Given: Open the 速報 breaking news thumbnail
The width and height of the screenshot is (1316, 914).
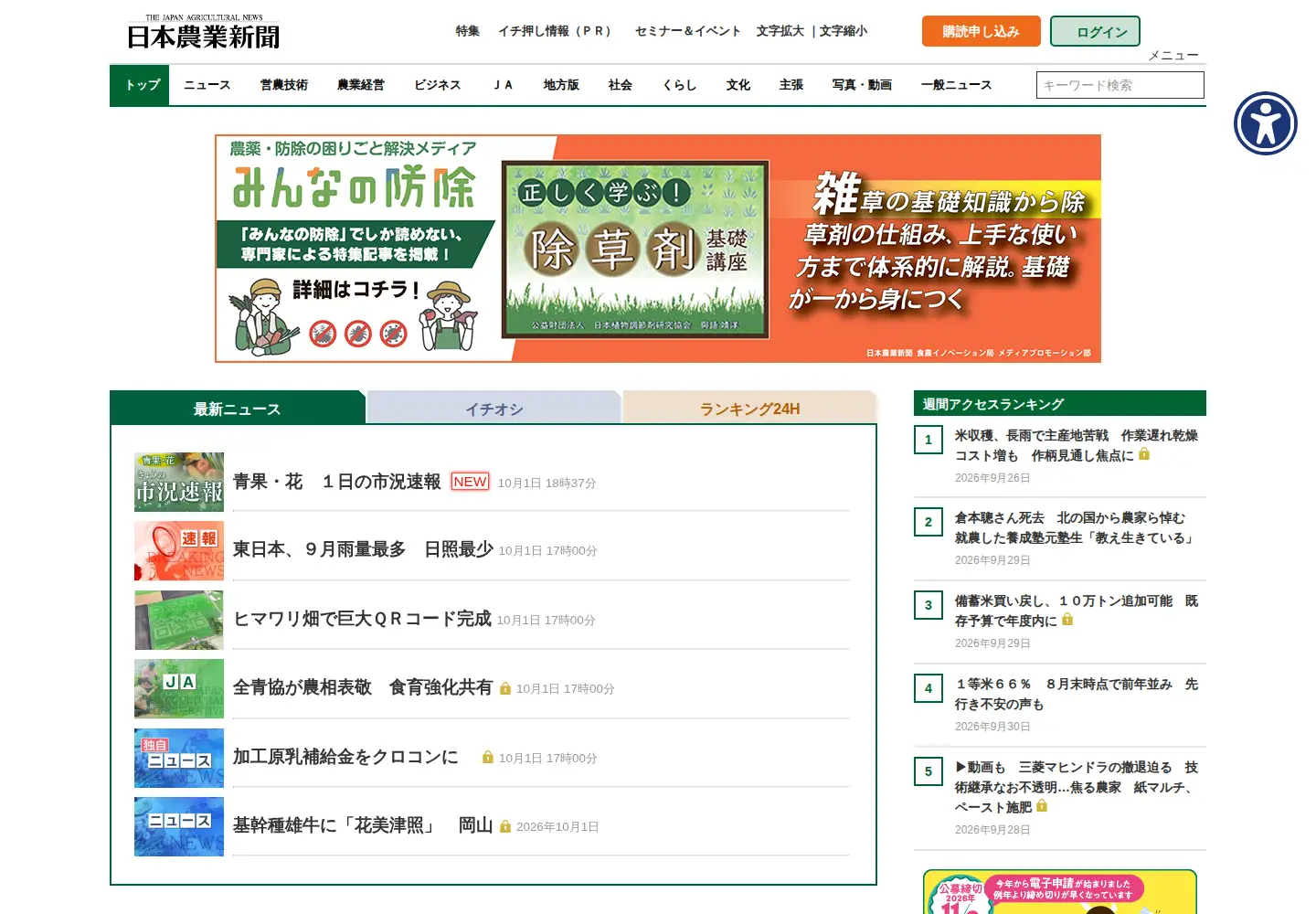Looking at the screenshot, I should (179, 550).
